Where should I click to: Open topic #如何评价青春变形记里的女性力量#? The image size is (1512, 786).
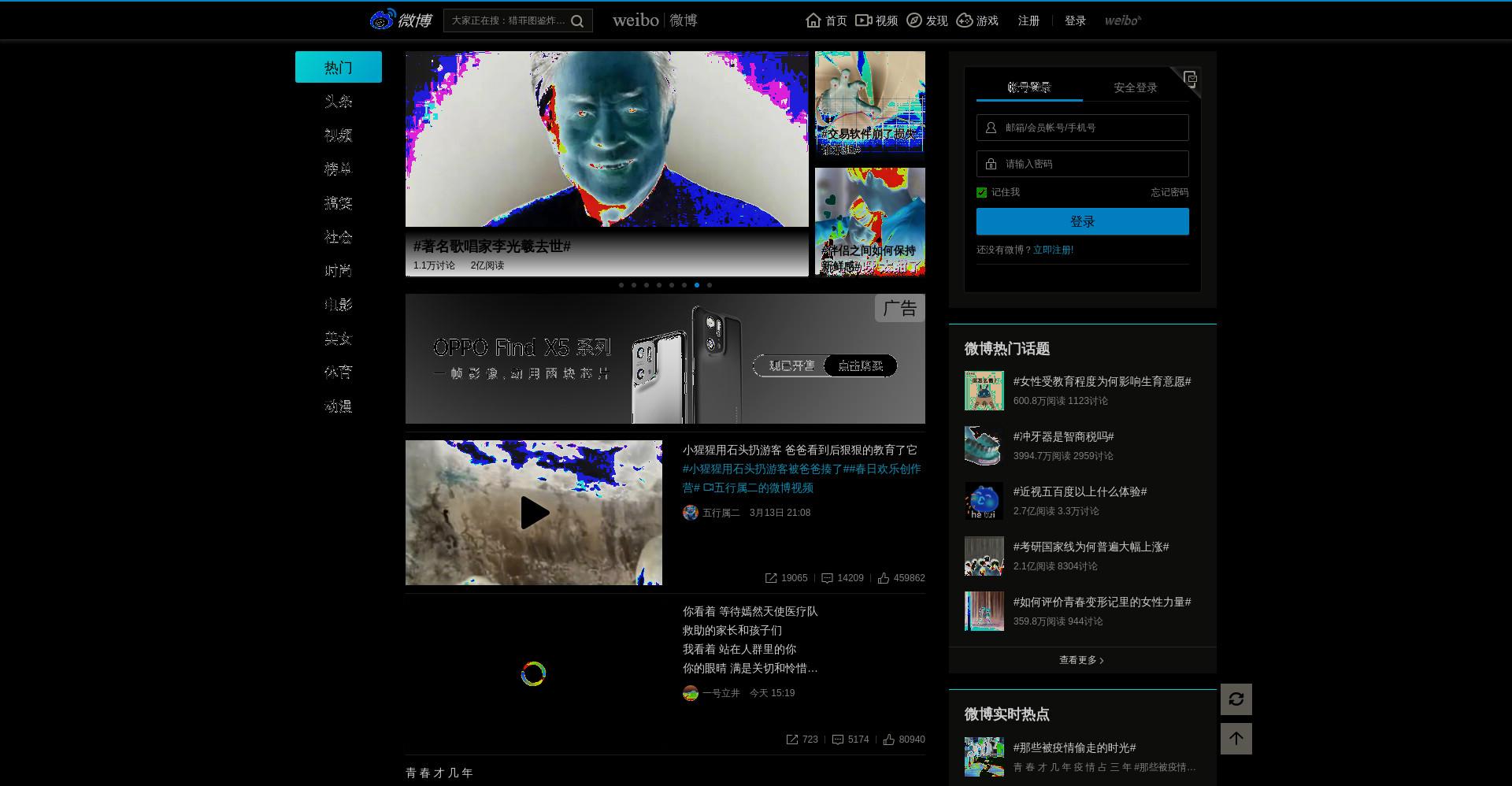click(x=1102, y=602)
